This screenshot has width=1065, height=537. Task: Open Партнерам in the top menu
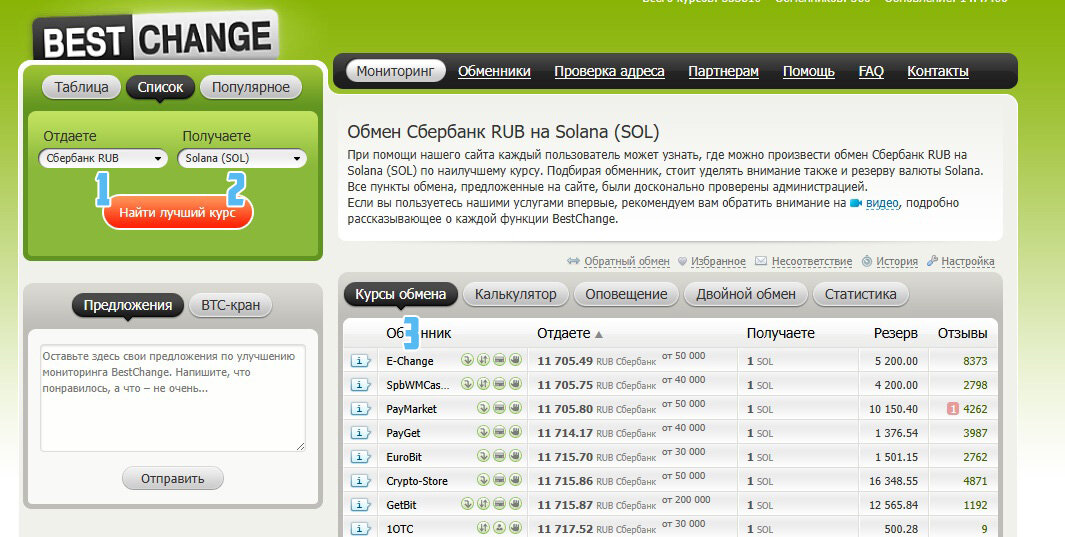click(x=723, y=71)
